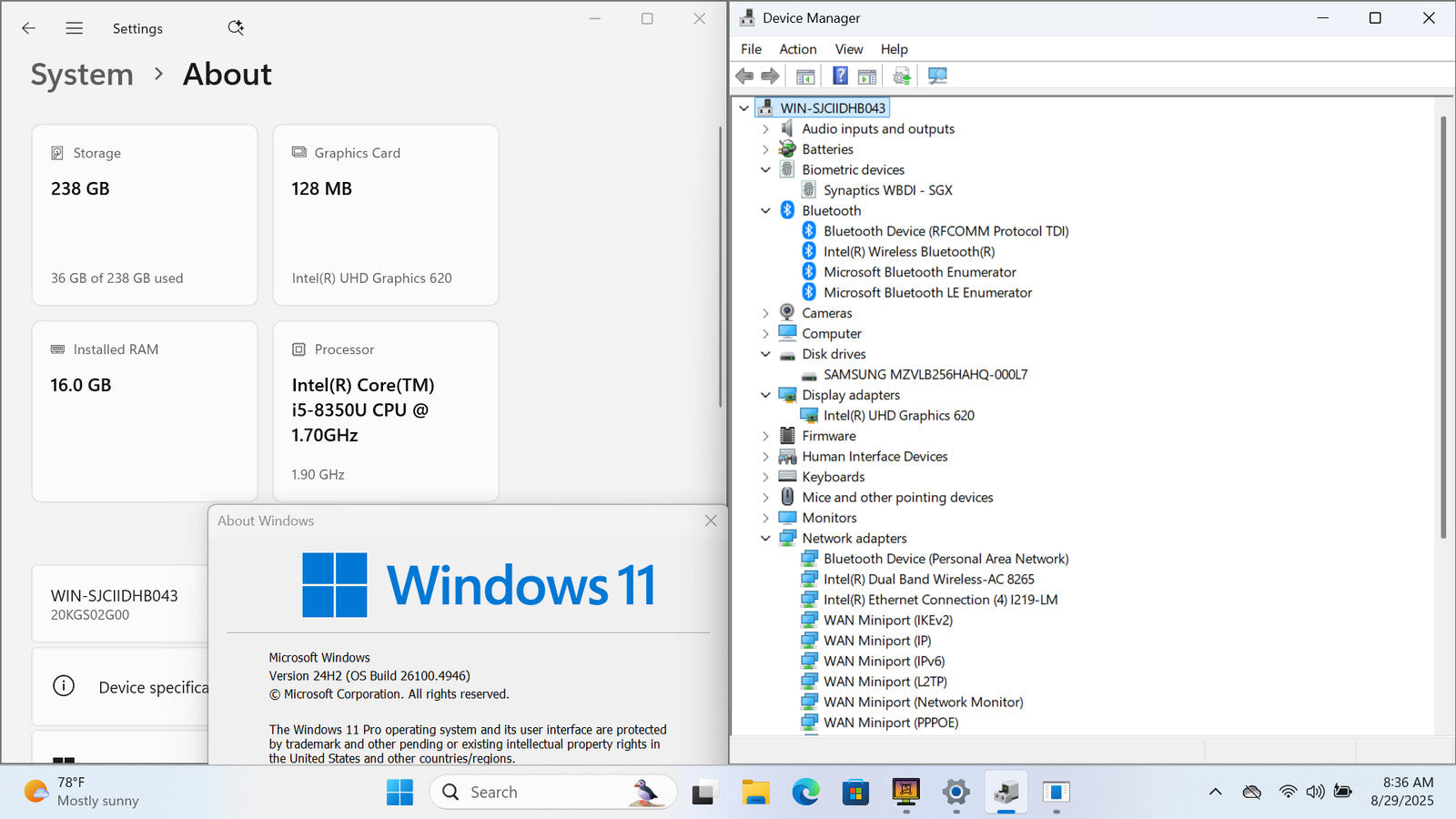Click the System breadcrumb link
Image resolution: width=1456 pixels, height=819 pixels.
coord(82,75)
